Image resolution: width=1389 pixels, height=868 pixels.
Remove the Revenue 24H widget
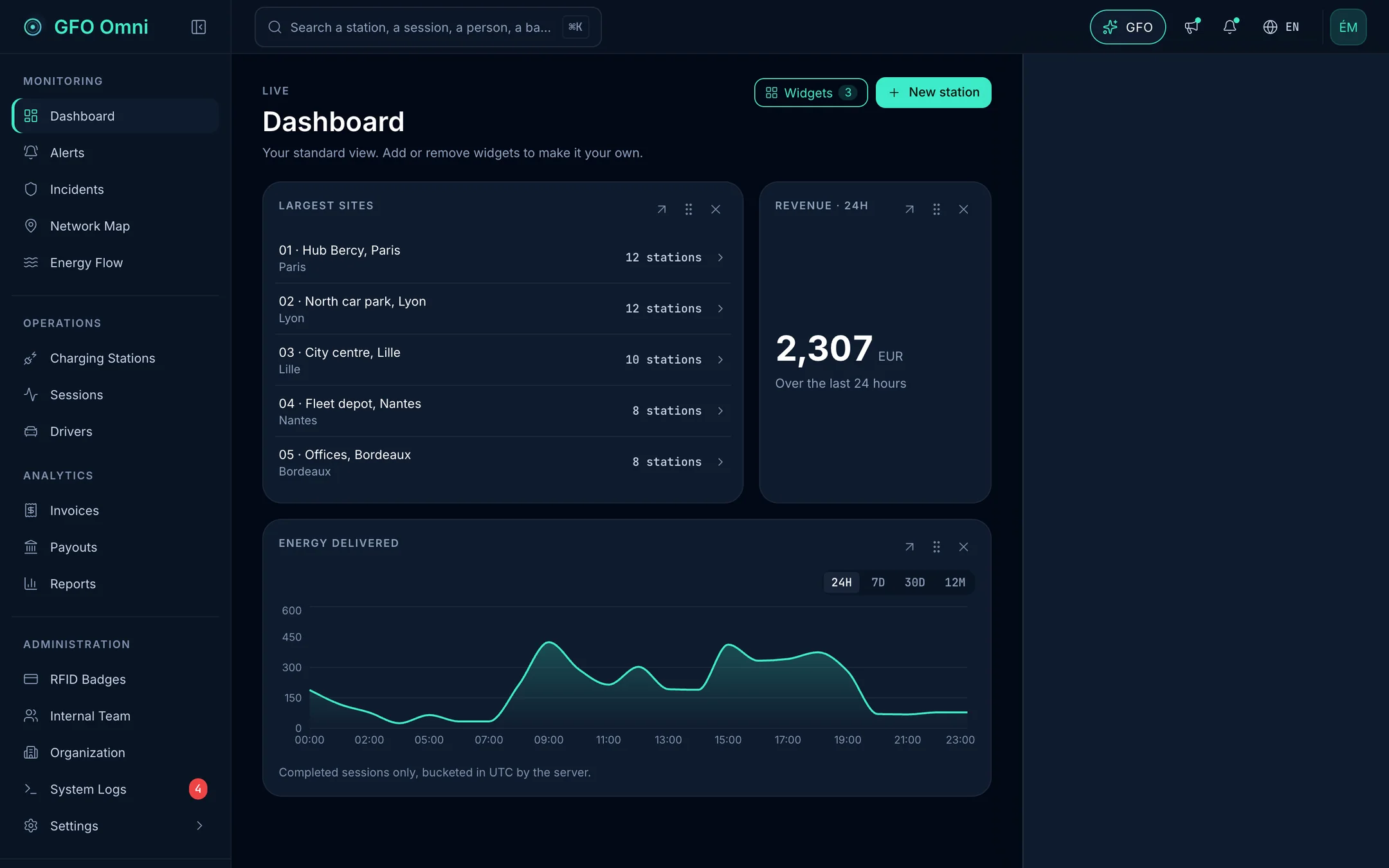(963, 210)
